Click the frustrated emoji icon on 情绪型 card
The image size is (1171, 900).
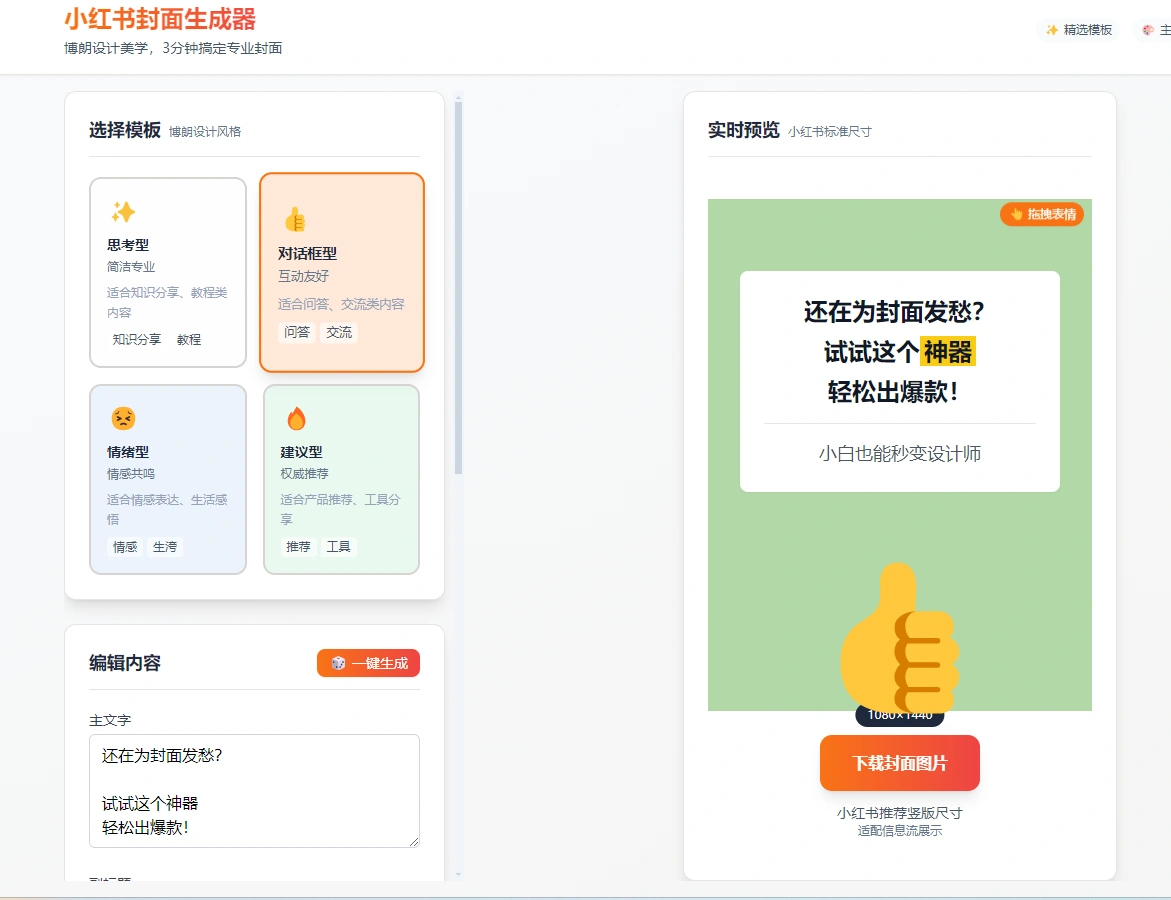click(x=124, y=418)
